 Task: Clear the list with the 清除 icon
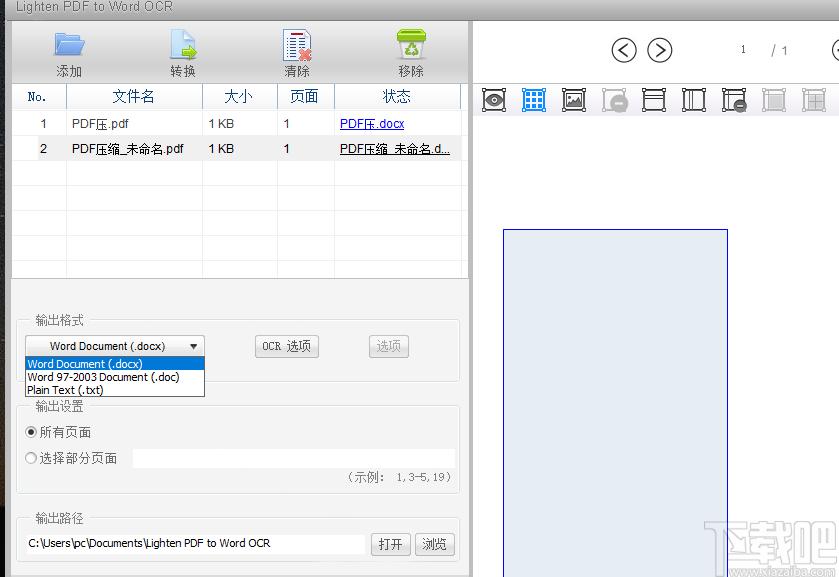pyautogui.click(x=297, y=45)
